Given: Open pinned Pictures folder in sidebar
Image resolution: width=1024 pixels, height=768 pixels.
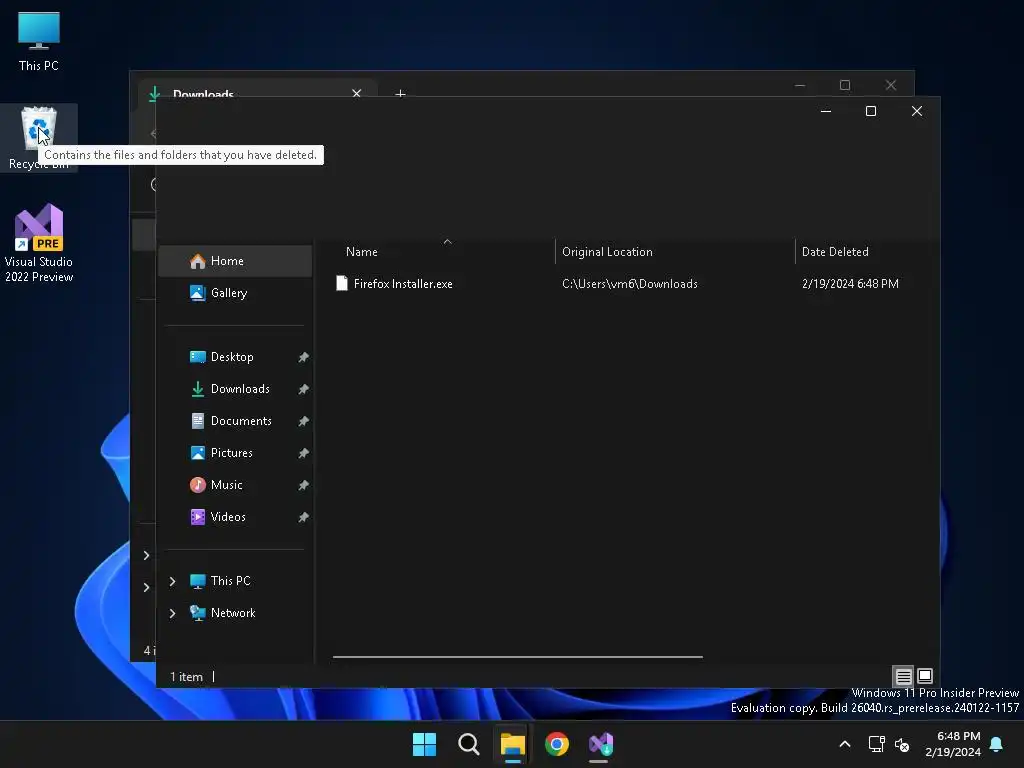Looking at the screenshot, I should [235, 453].
